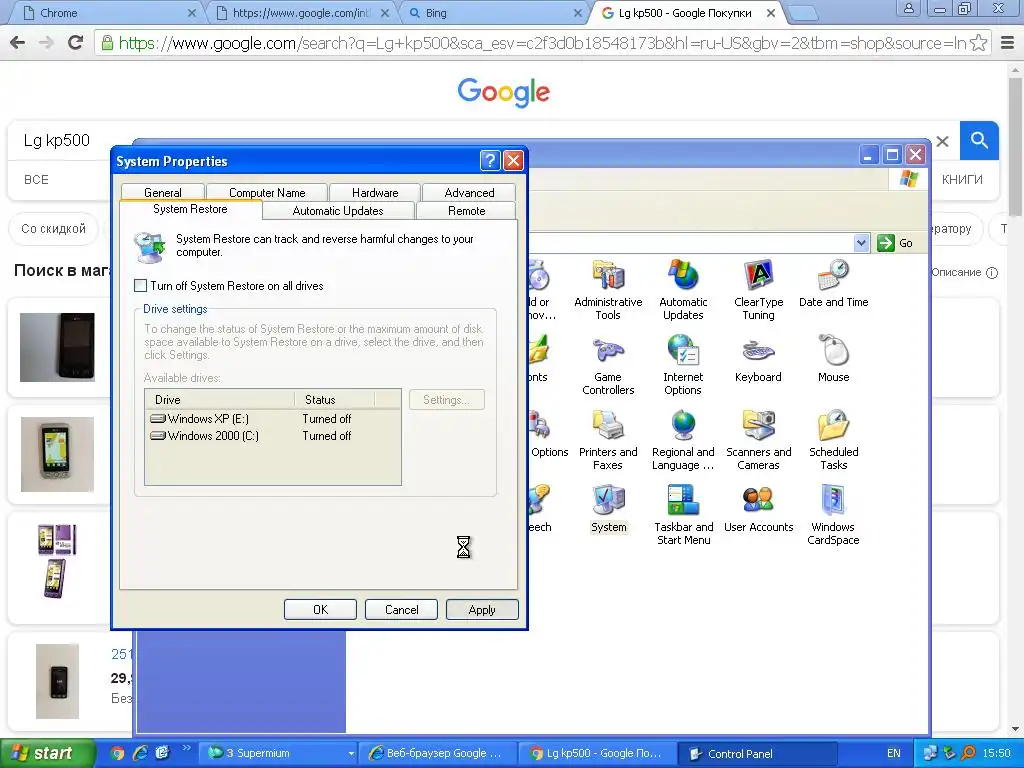Viewport: 1024px width, 768px height.
Task: Clear the Google search box with X
Action: point(942,141)
